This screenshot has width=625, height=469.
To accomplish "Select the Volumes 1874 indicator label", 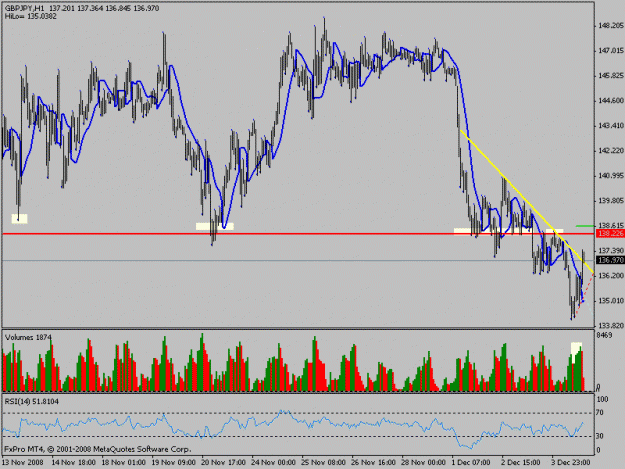I will (28, 338).
